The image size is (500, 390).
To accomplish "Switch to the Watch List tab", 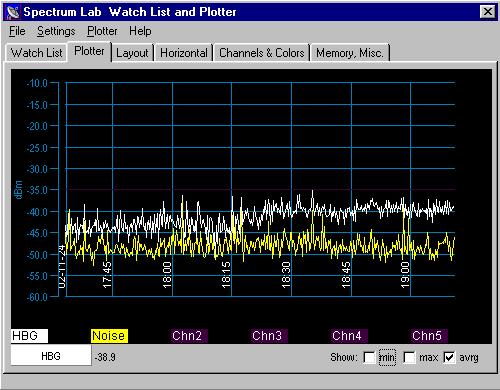I will 36,53.
